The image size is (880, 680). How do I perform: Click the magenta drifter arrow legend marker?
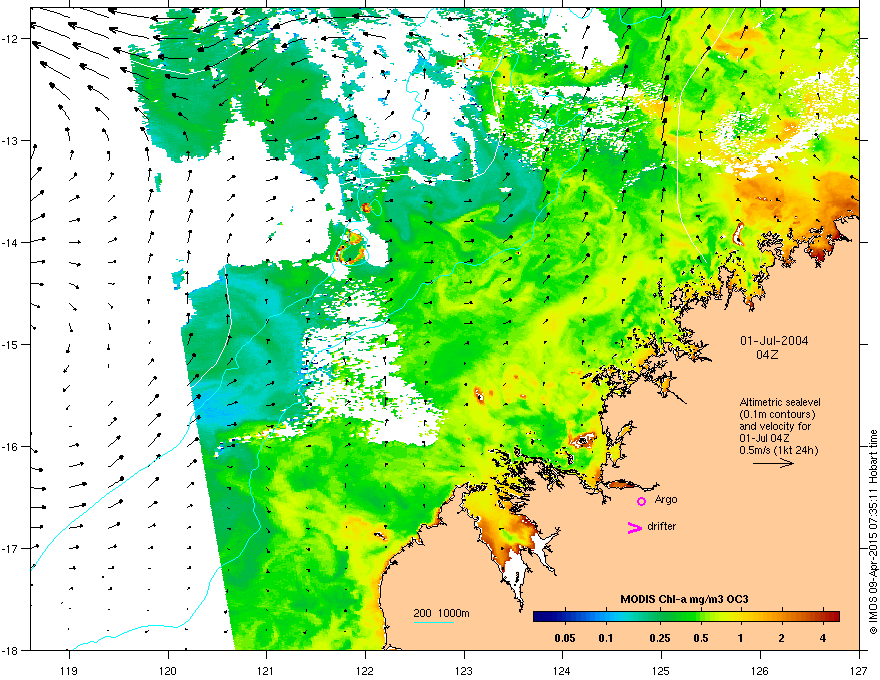coord(634,527)
